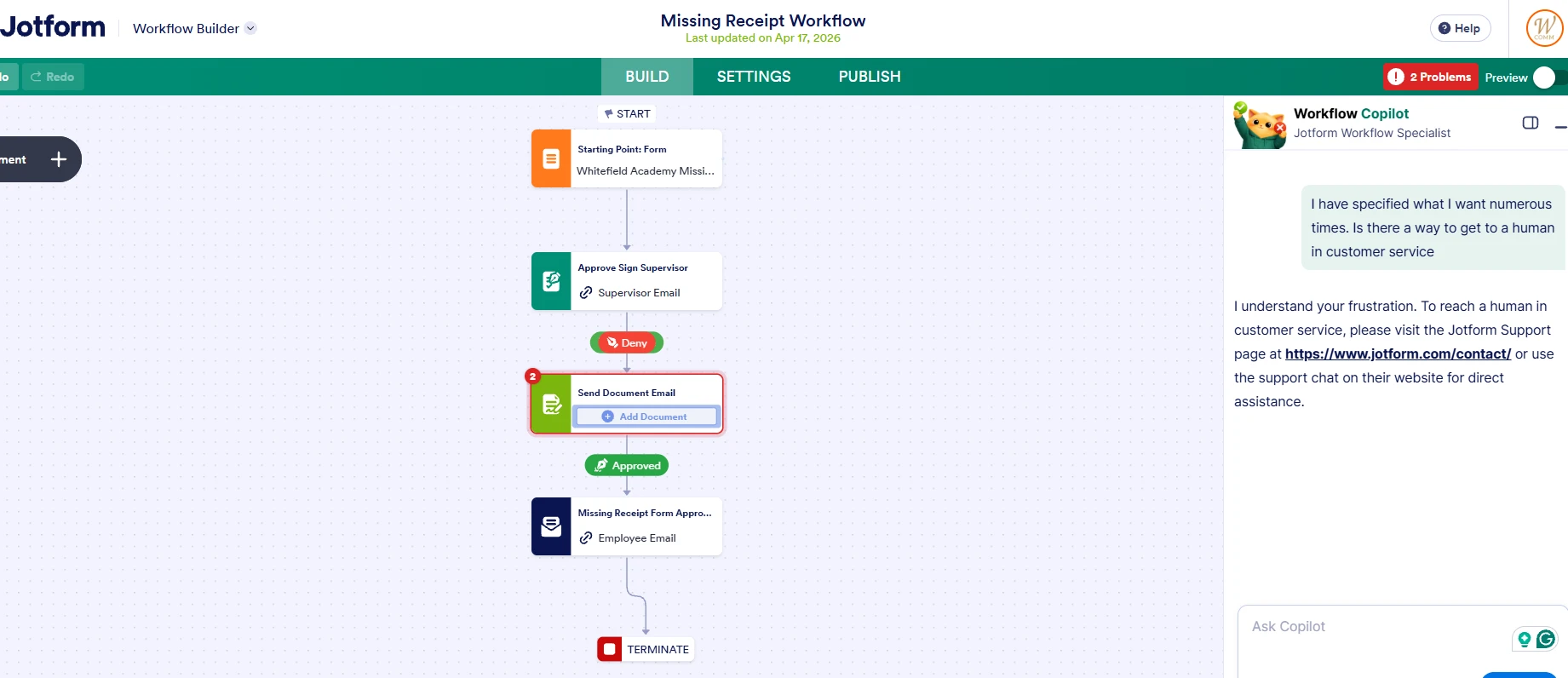Click the red TERMINATE stop icon

pos(609,649)
